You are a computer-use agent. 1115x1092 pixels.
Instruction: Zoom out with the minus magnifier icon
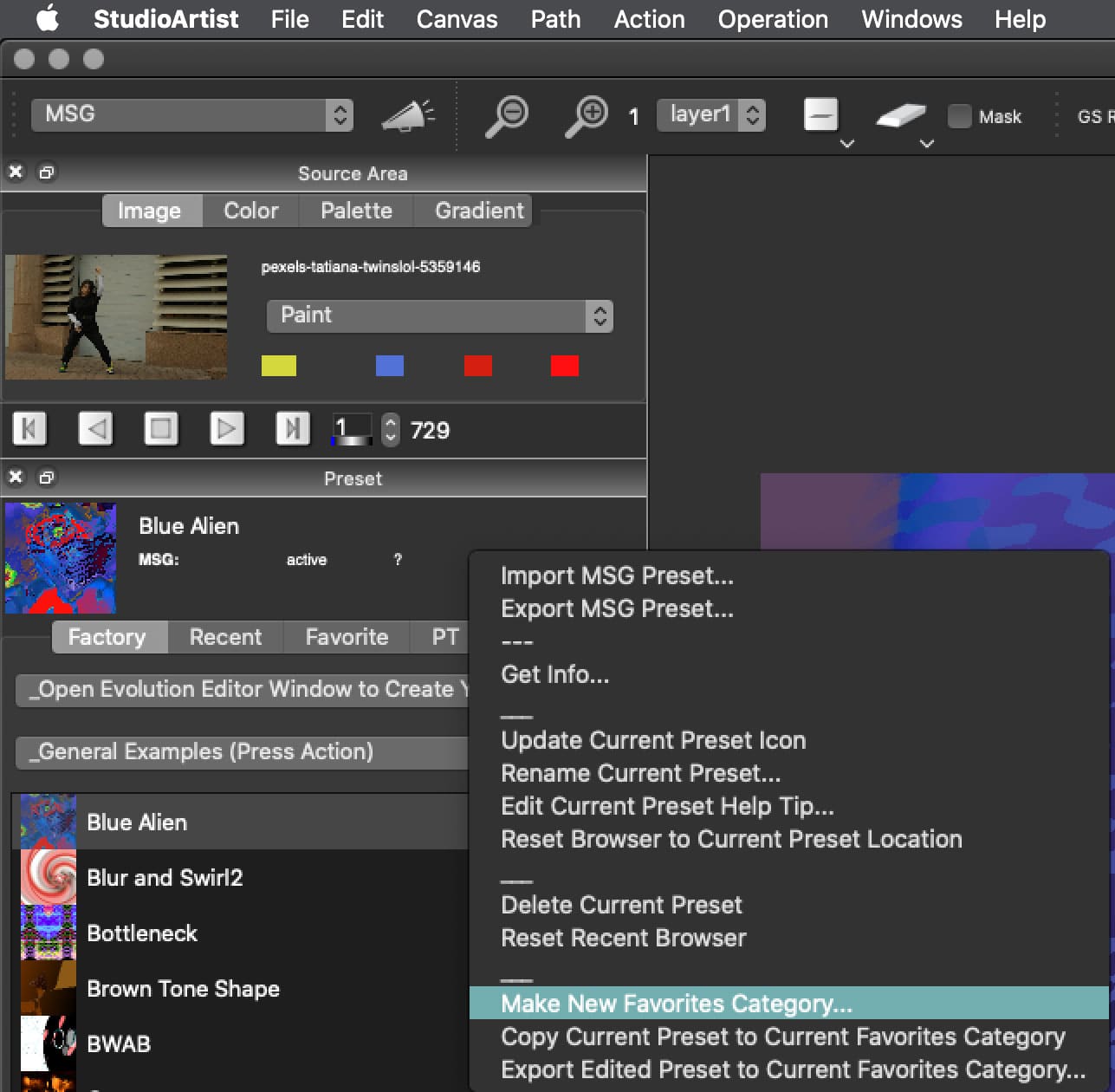click(x=507, y=116)
